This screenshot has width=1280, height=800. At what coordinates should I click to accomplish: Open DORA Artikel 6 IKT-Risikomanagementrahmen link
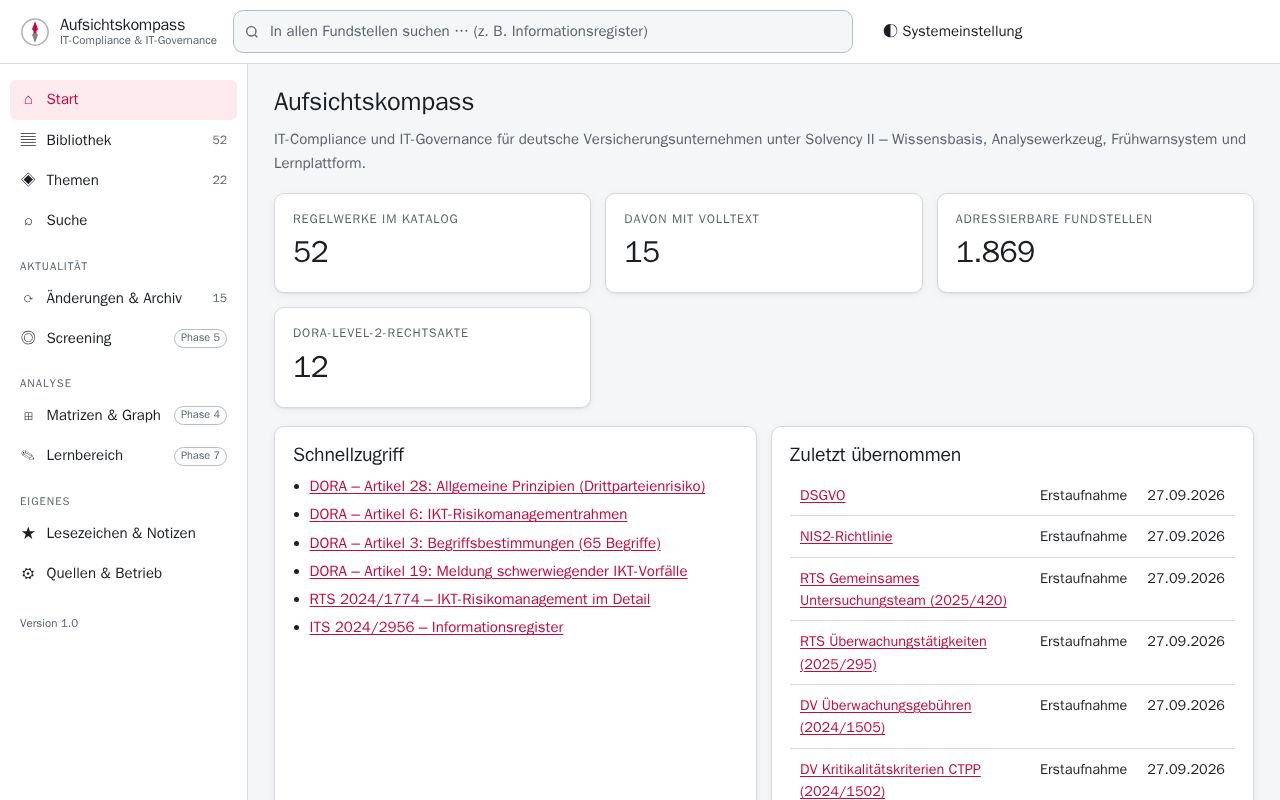coord(468,514)
